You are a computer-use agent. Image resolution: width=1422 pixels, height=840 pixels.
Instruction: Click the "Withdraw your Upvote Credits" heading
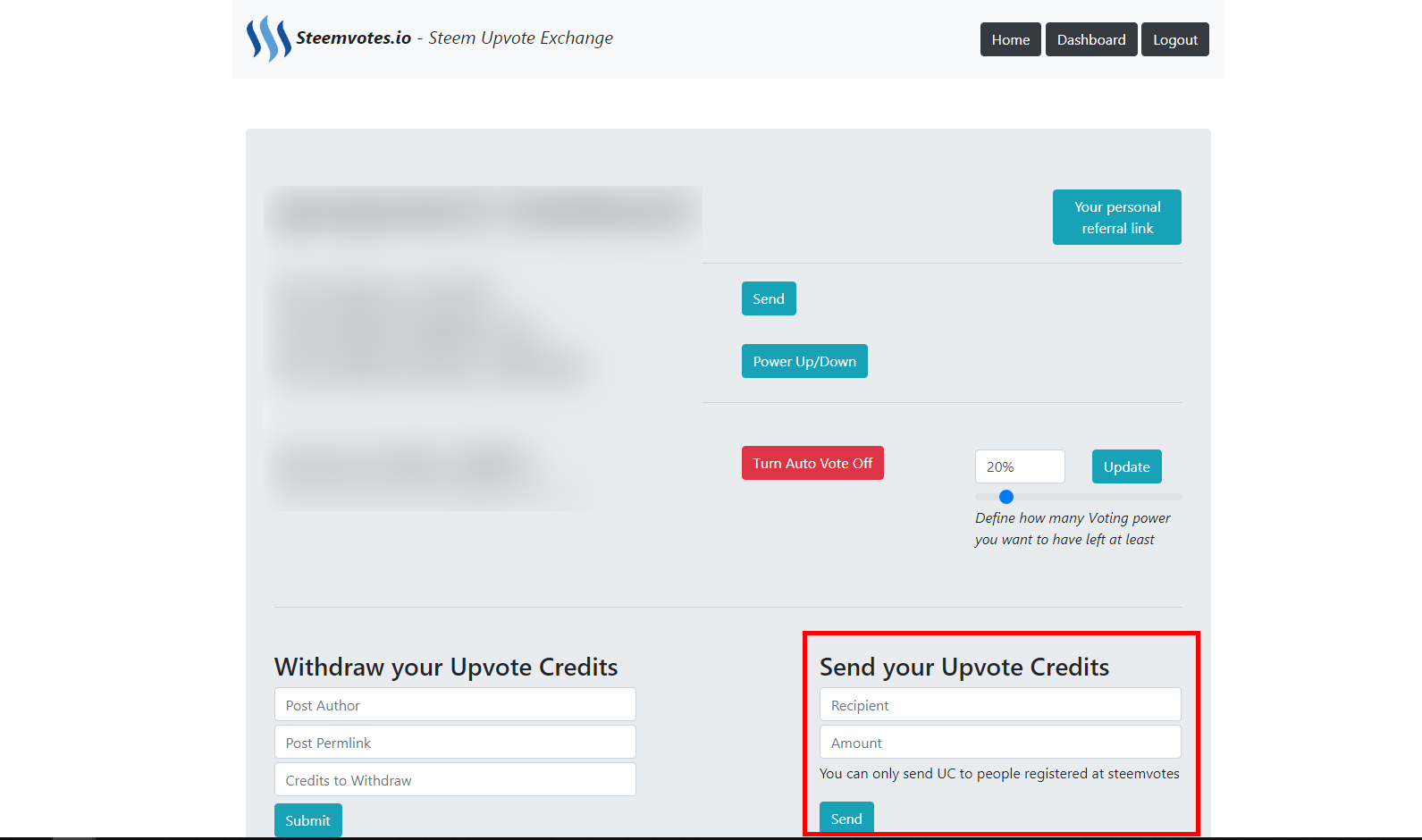446,668
